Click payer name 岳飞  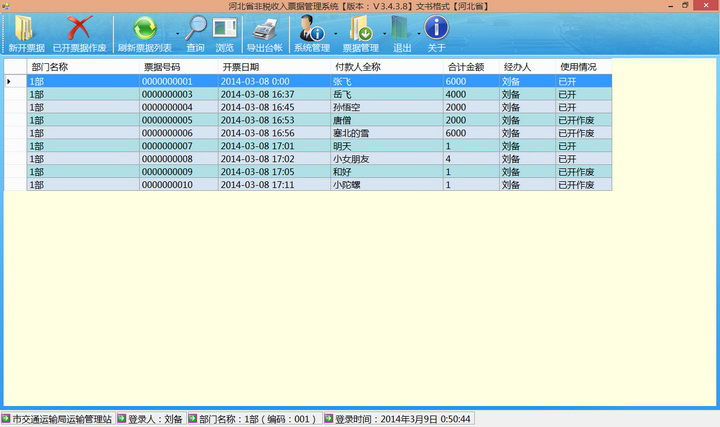(x=342, y=94)
